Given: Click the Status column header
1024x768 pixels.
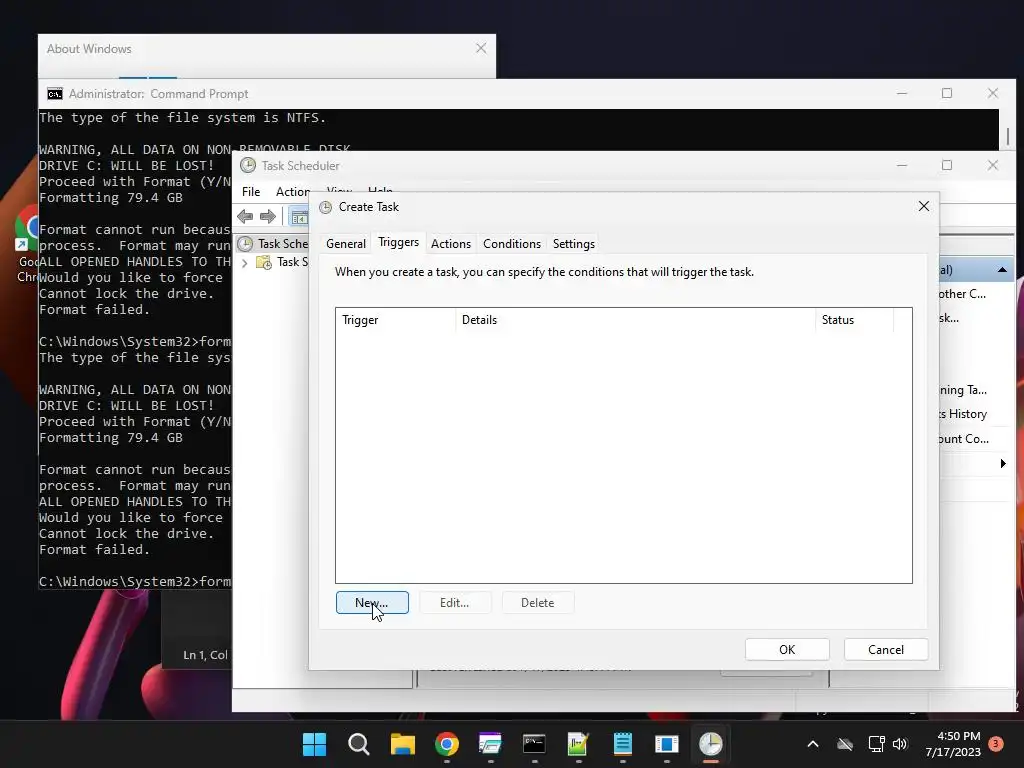Looking at the screenshot, I should point(854,320).
